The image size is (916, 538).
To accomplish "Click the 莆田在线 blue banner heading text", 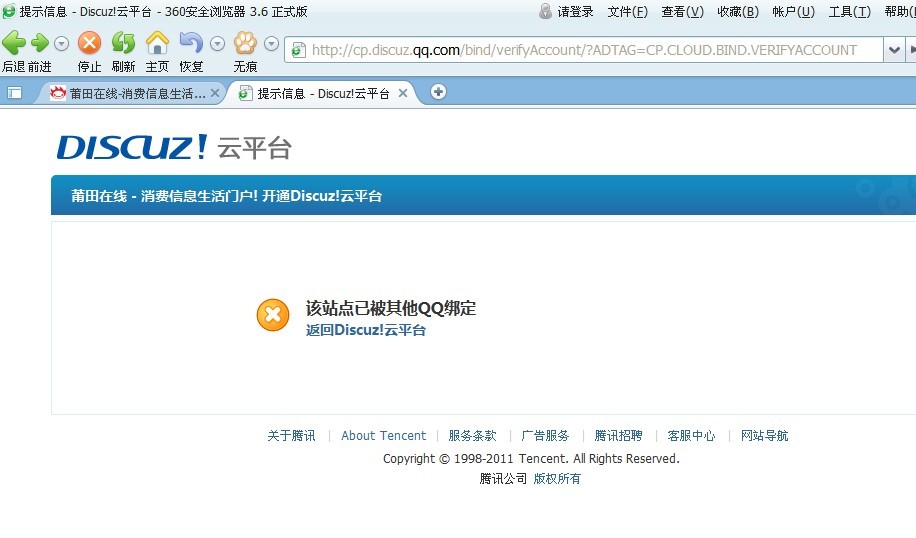I will [227, 196].
